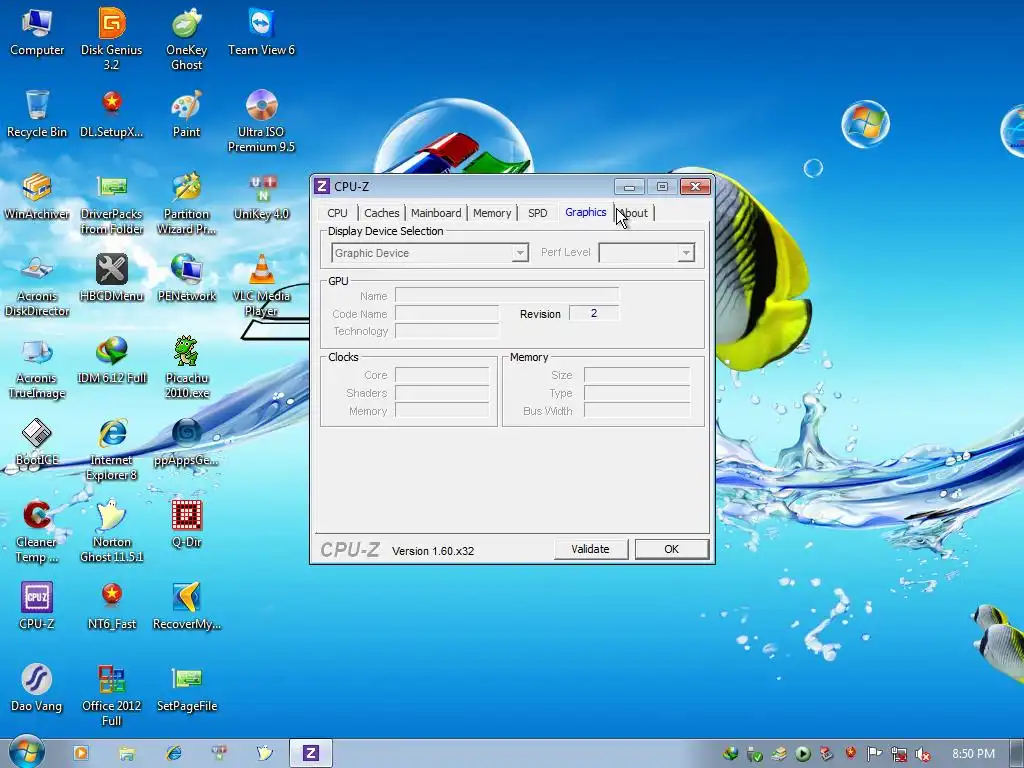Viewport: 1024px width, 768px height.
Task: Open Disk Genius 3.2 icon
Action: point(112,38)
